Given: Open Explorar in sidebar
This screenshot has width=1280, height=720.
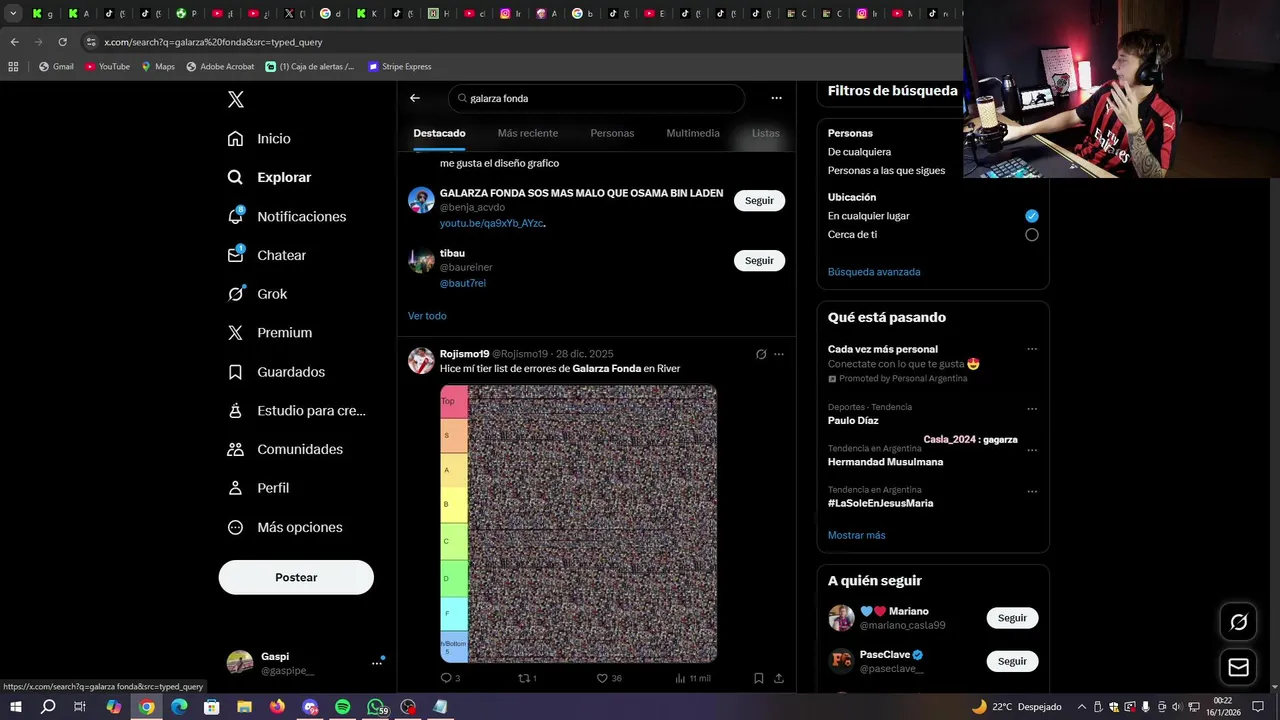Looking at the screenshot, I should pos(269,177).
